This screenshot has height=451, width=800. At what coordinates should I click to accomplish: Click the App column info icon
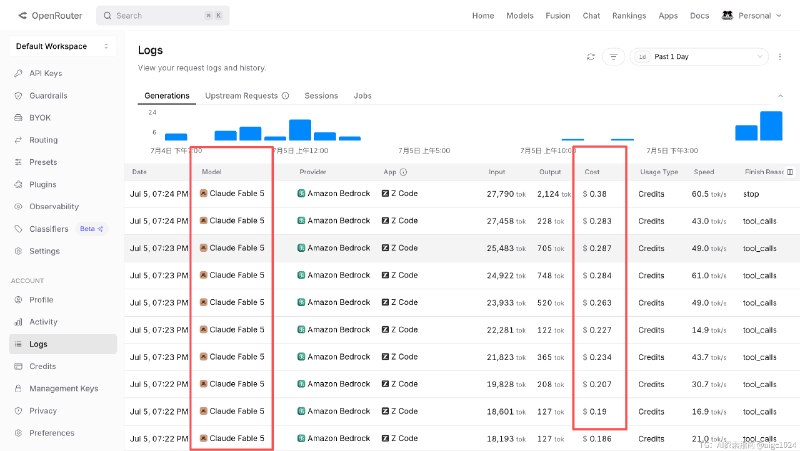[404, 172]
